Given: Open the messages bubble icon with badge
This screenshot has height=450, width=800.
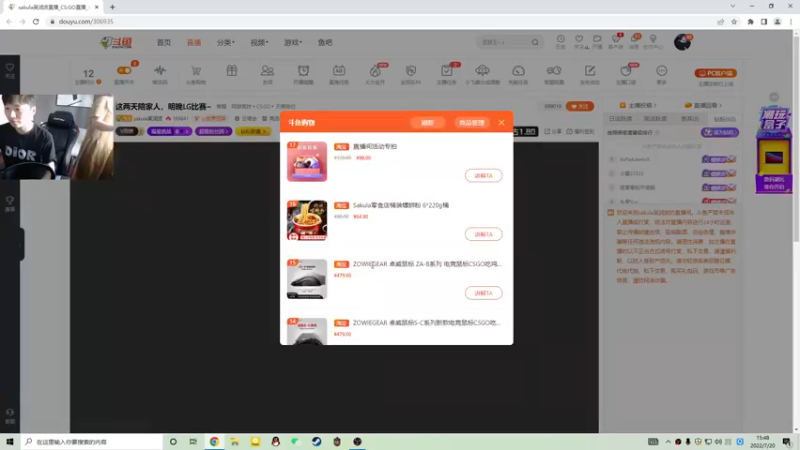Looking at the screenshot, I should [x=634, y=41].
